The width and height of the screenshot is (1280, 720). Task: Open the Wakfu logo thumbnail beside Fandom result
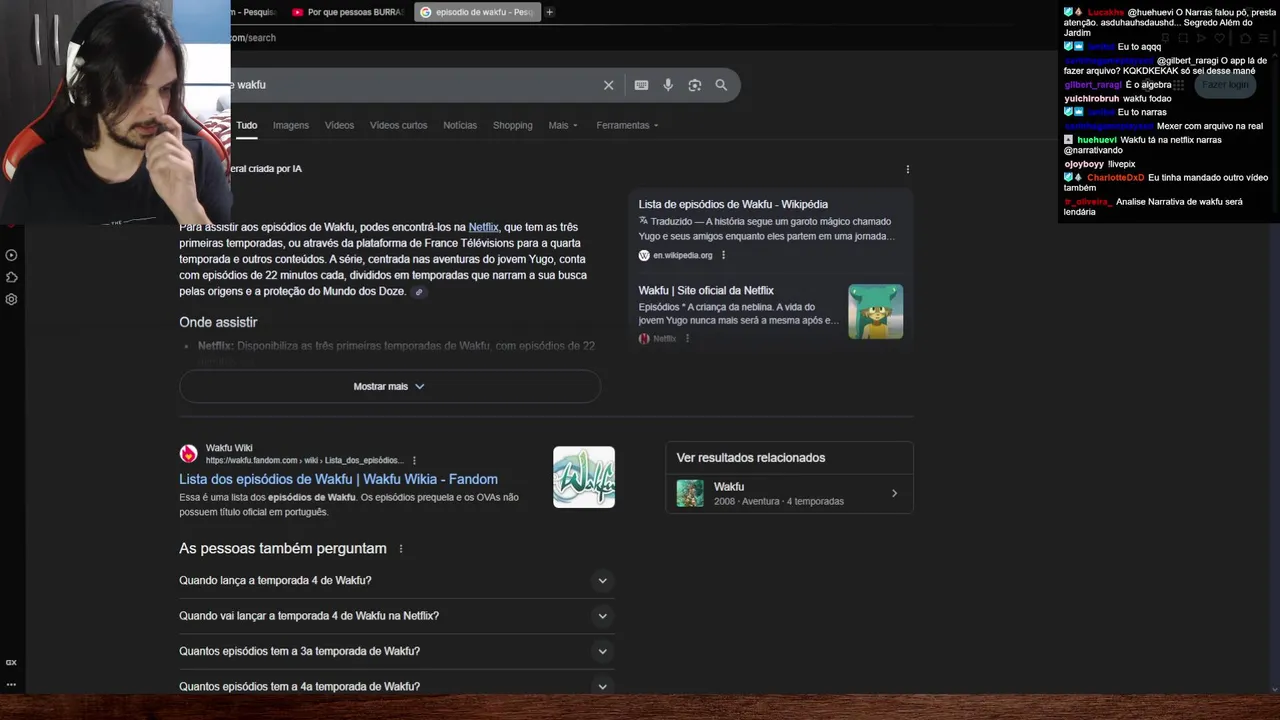pyautogui.click(x=584, y=477)
